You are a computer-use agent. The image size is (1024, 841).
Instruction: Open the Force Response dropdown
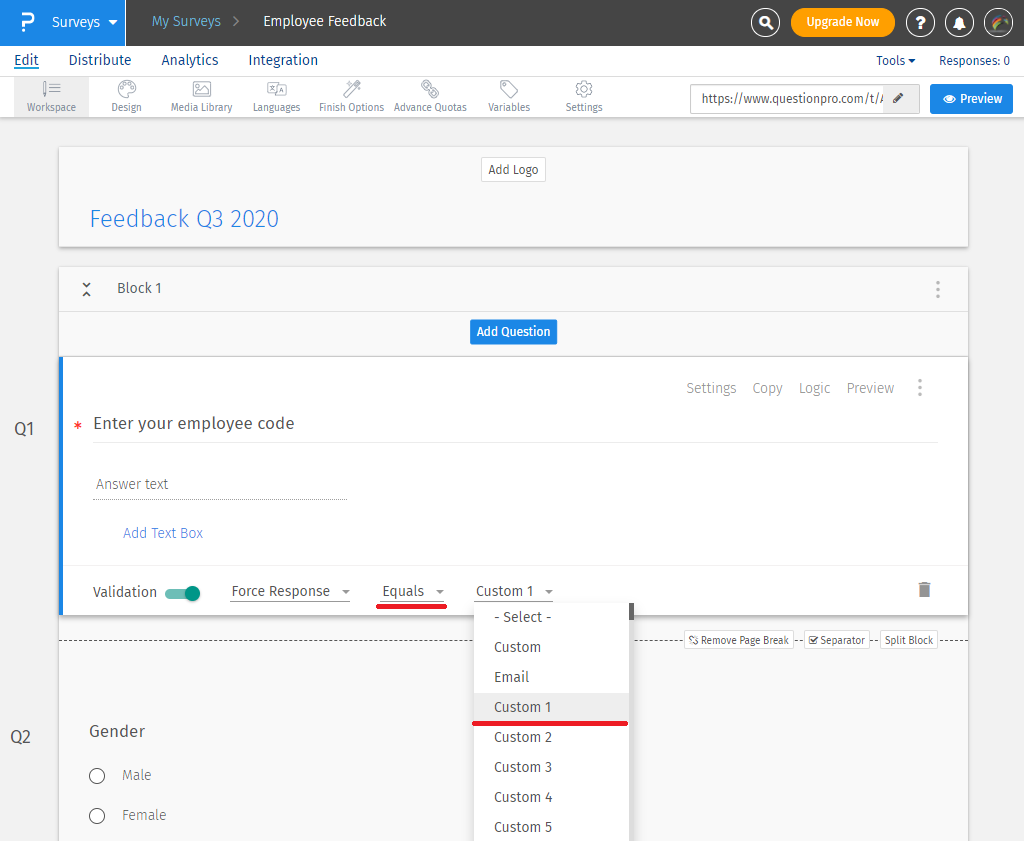pyautogui.click(x=290, y=592)
